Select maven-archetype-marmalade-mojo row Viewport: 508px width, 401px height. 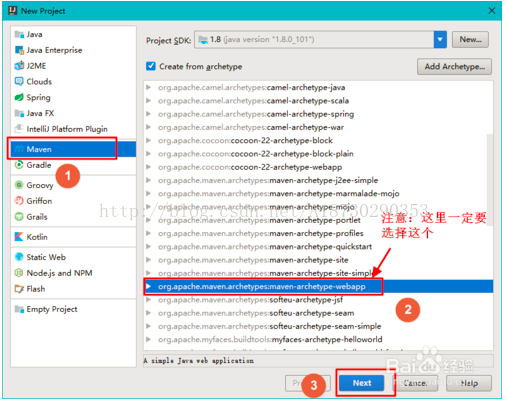pyautogui.click(x=318, y=193)
